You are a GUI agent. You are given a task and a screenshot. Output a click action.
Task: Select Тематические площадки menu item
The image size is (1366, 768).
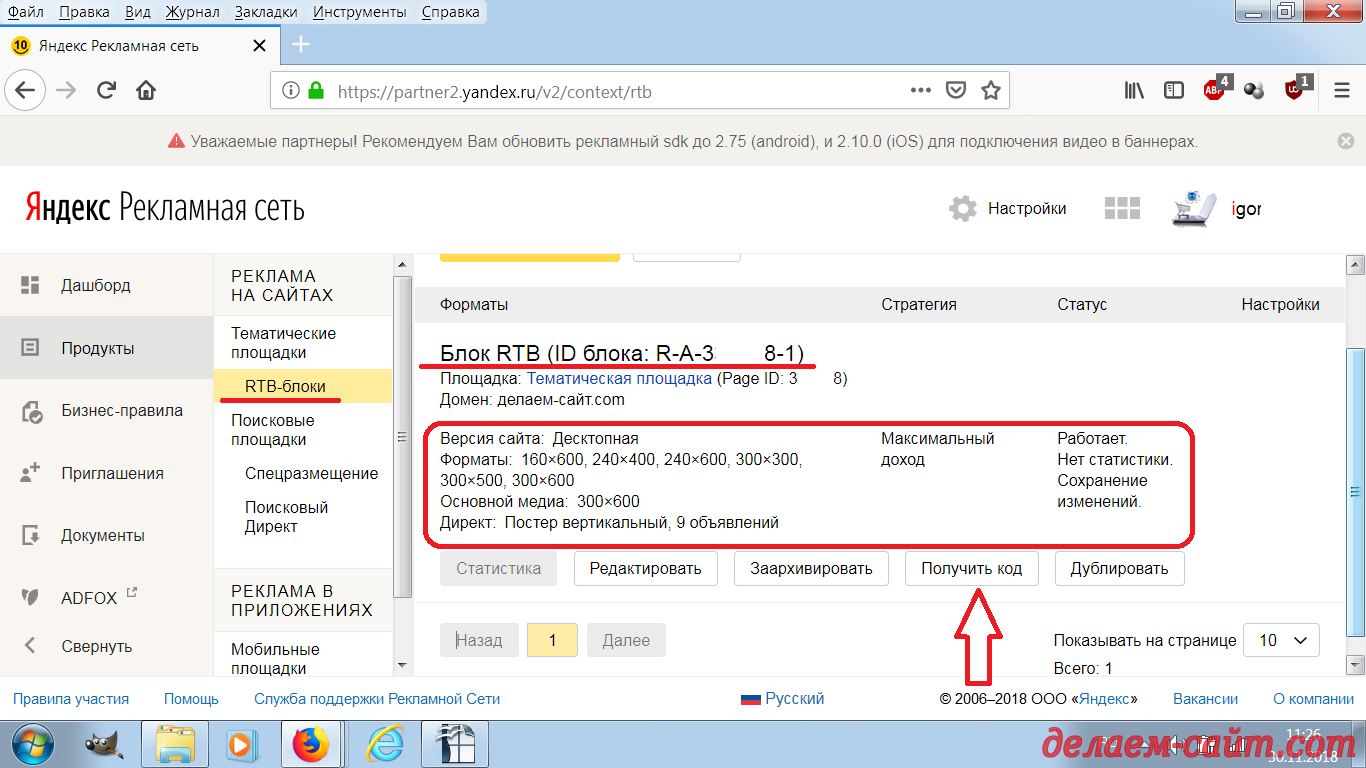(284, 343)
